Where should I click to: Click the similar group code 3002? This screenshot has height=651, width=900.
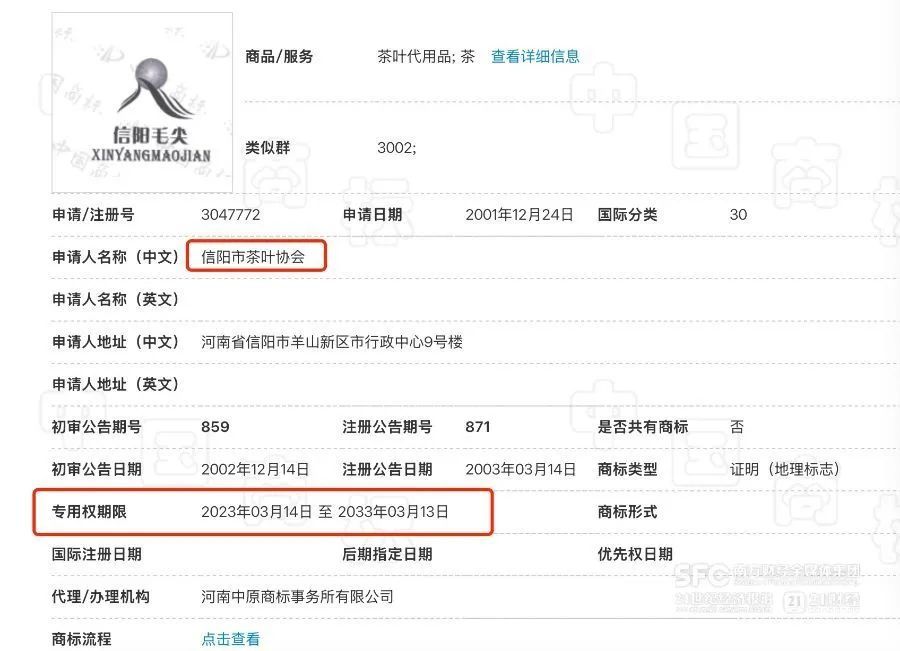click(x=396, y=148)
